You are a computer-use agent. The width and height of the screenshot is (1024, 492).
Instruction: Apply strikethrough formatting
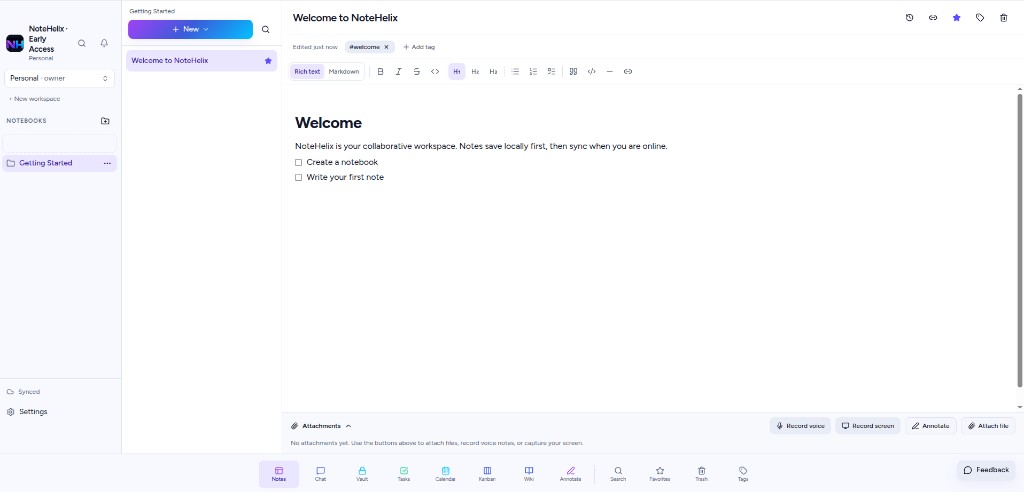click(x=417, y=72)
